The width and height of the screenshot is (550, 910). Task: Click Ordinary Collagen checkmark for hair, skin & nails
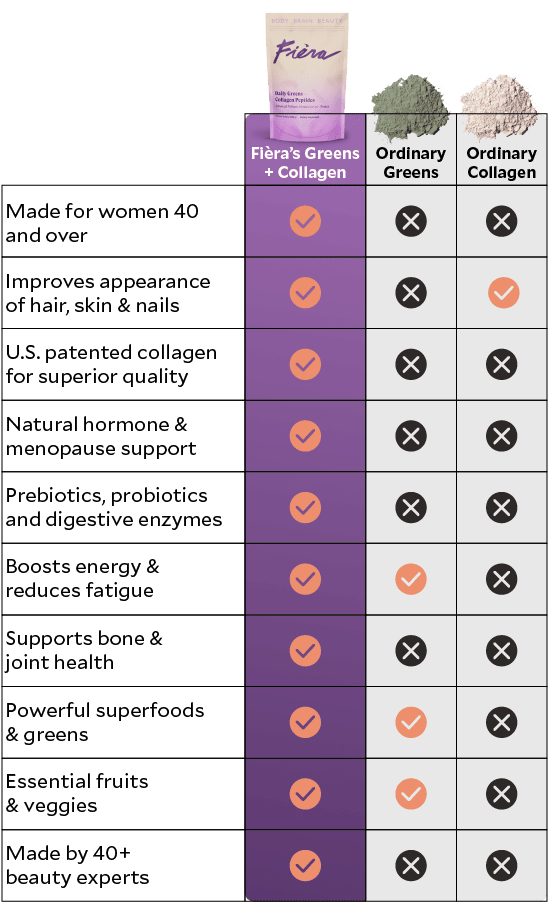[x=503, y=292]
